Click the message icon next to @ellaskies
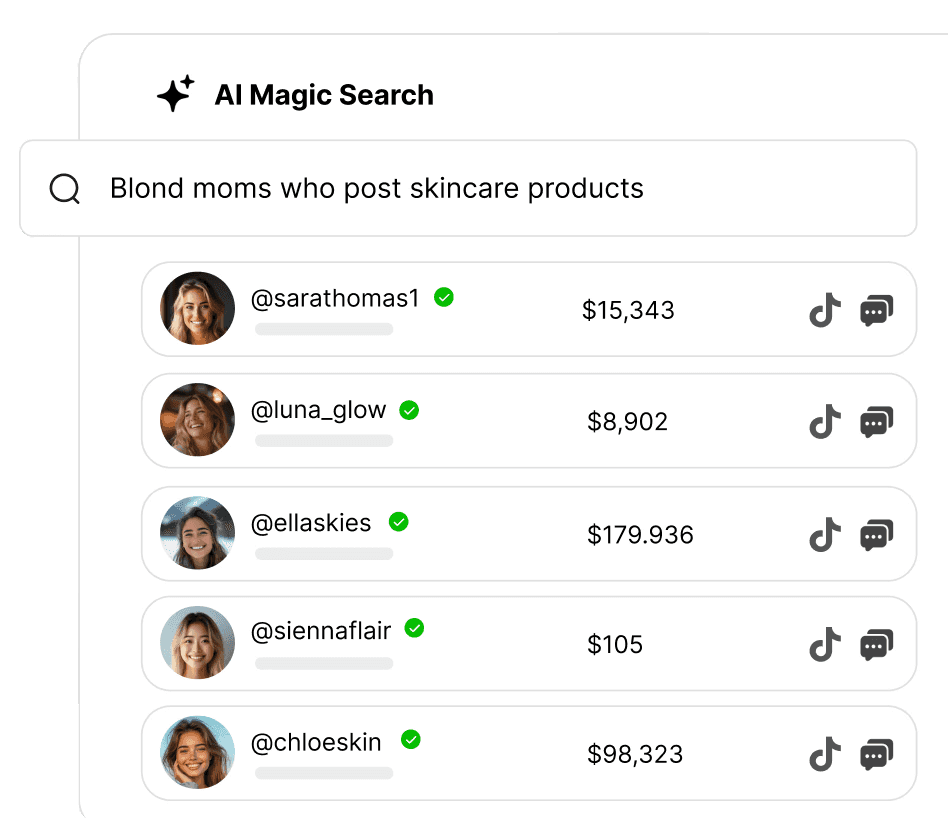 tap(876, 534)
